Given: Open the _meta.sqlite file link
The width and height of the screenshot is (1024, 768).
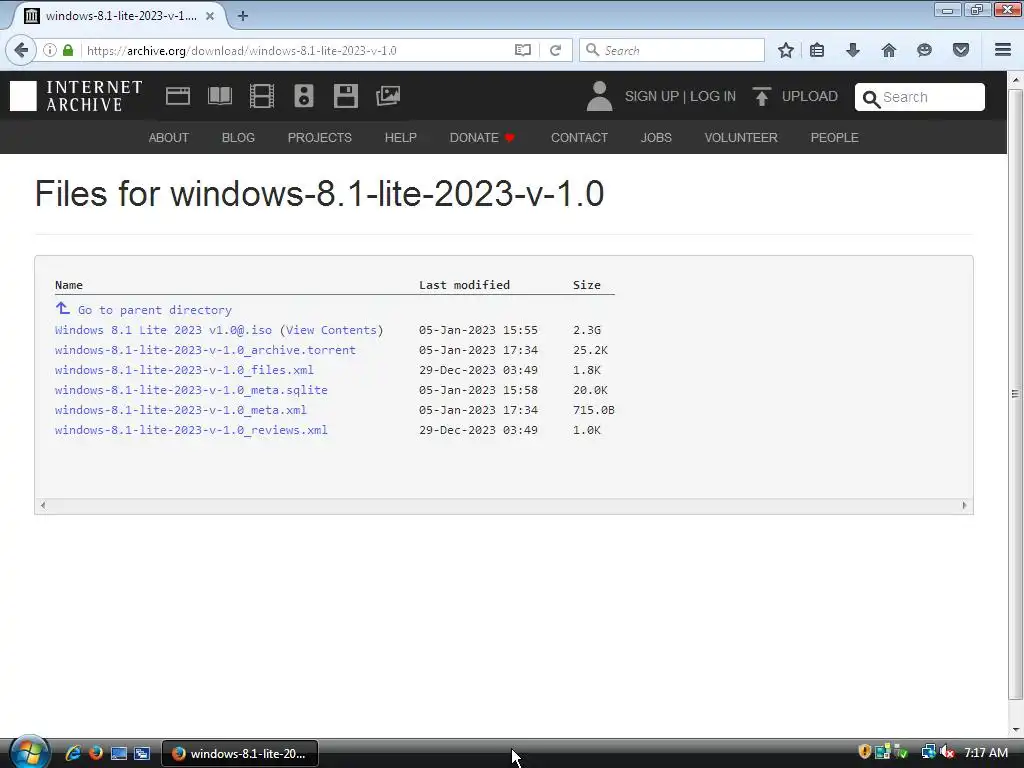Looking at the screenshot, I should coord(191,390).
